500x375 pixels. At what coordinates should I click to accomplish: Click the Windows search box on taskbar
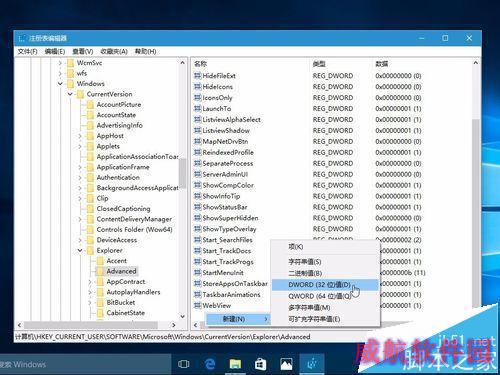pos(85,364)
